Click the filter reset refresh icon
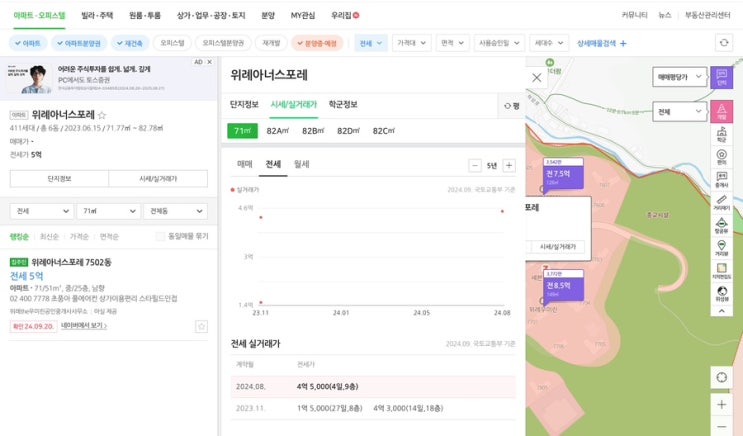743x436 pixels. click(724, 43)
